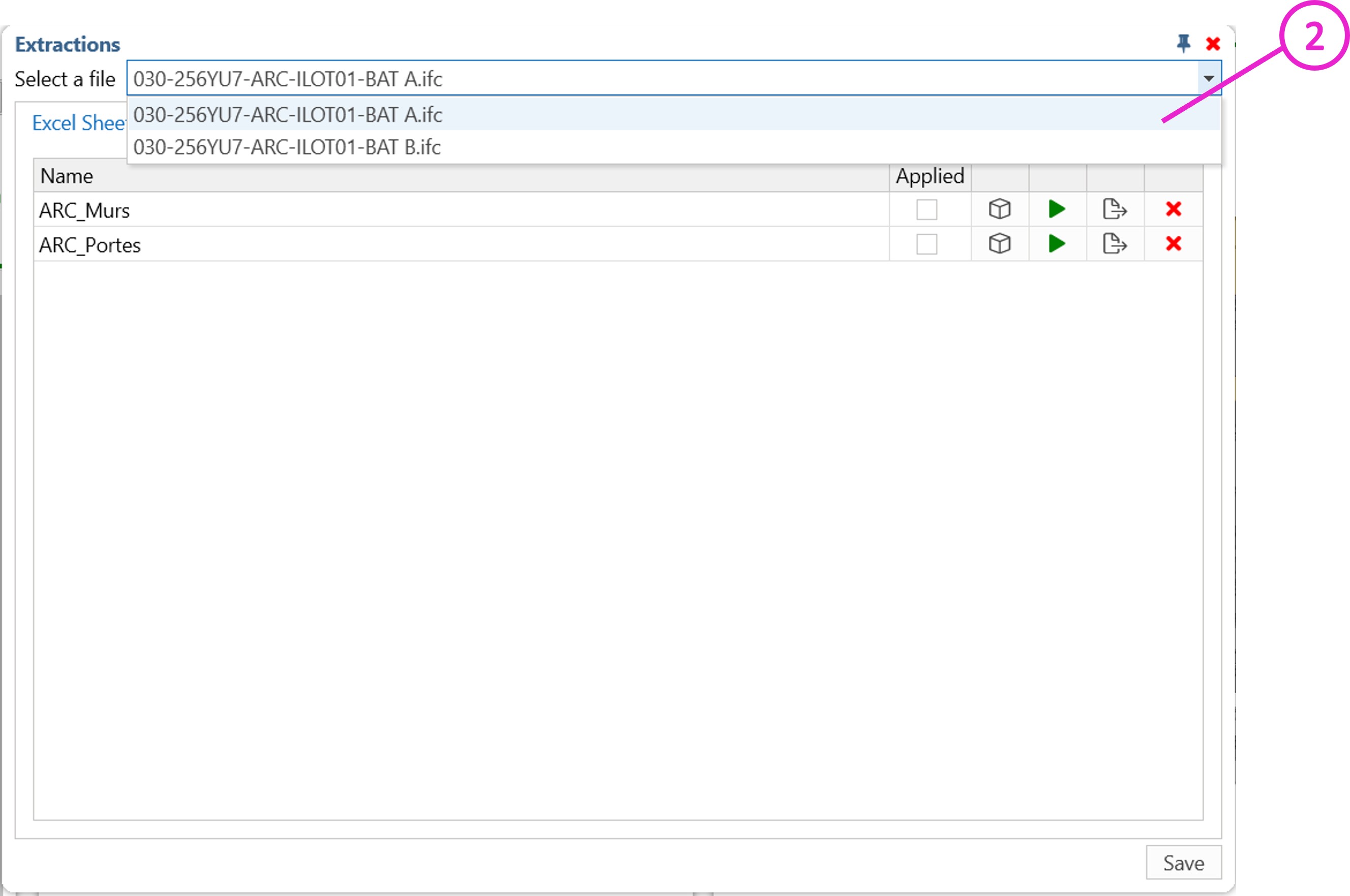The image size is (1350, 896).
Task: Pin the Extractions panel
Action: (1183, 43)
